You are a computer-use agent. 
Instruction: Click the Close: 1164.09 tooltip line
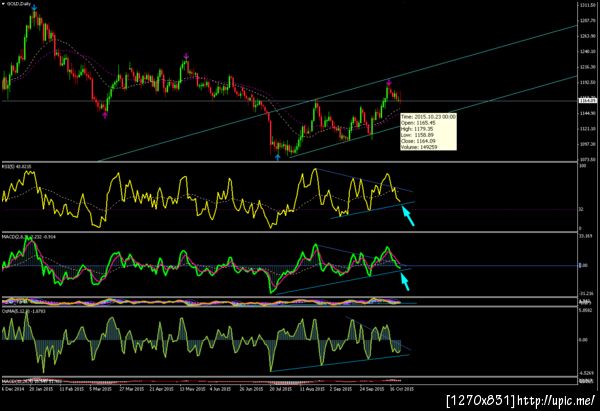click(418, 141)
